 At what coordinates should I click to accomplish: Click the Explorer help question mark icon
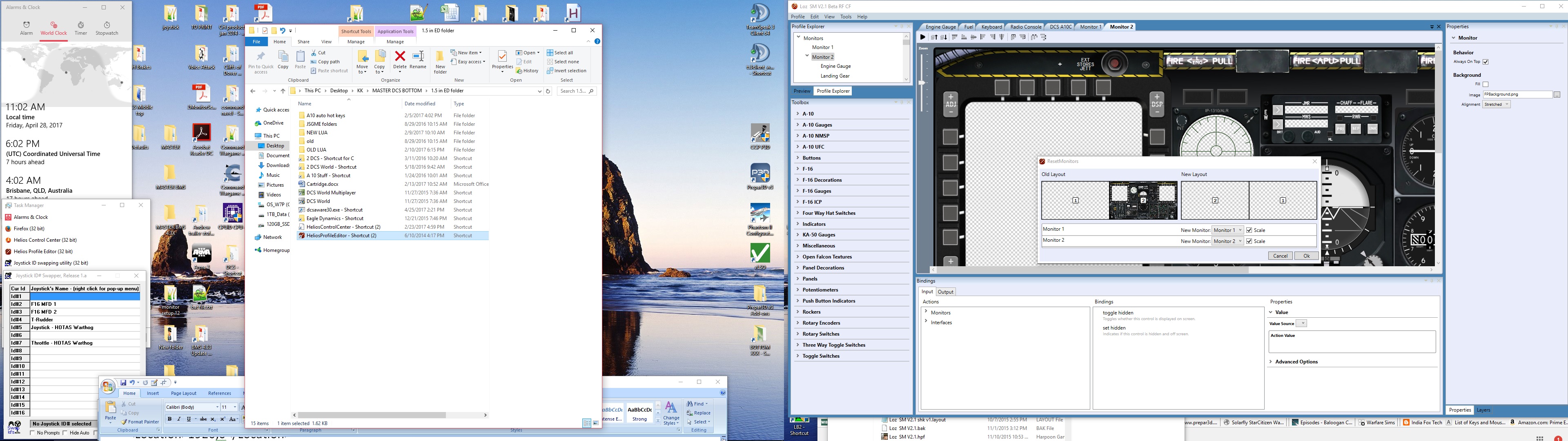click(597, 41)
